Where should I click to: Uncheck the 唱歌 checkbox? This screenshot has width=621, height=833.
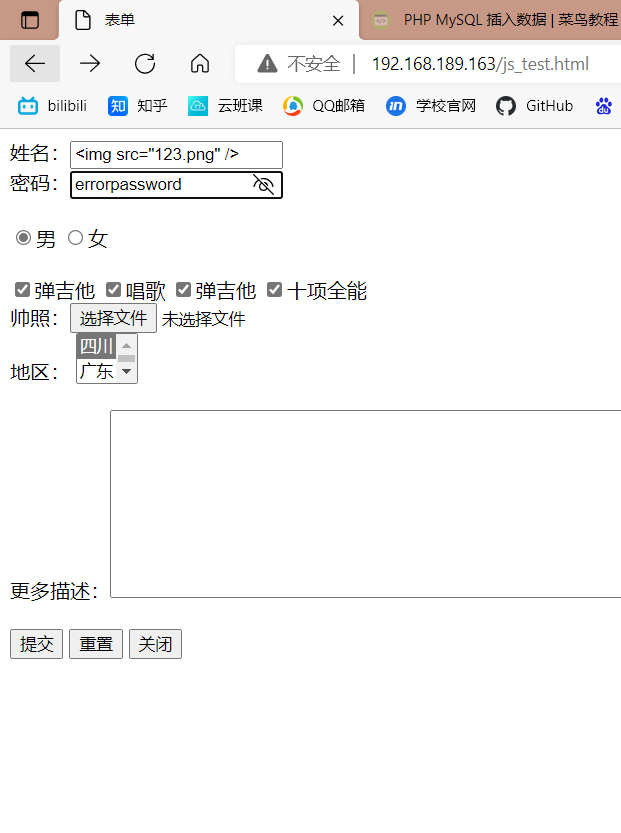point(113,290)
